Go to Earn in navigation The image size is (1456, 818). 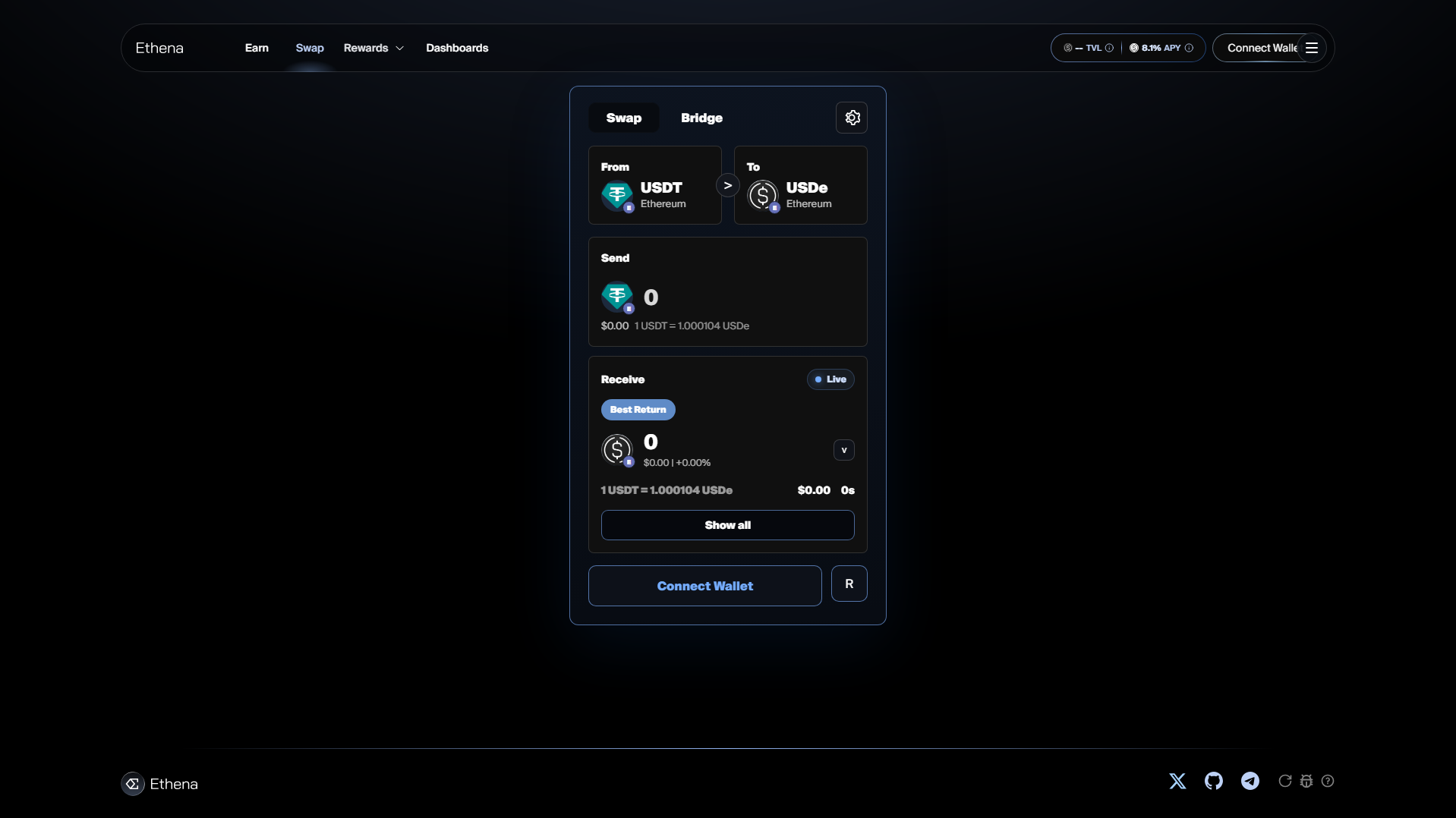[257, 48]
